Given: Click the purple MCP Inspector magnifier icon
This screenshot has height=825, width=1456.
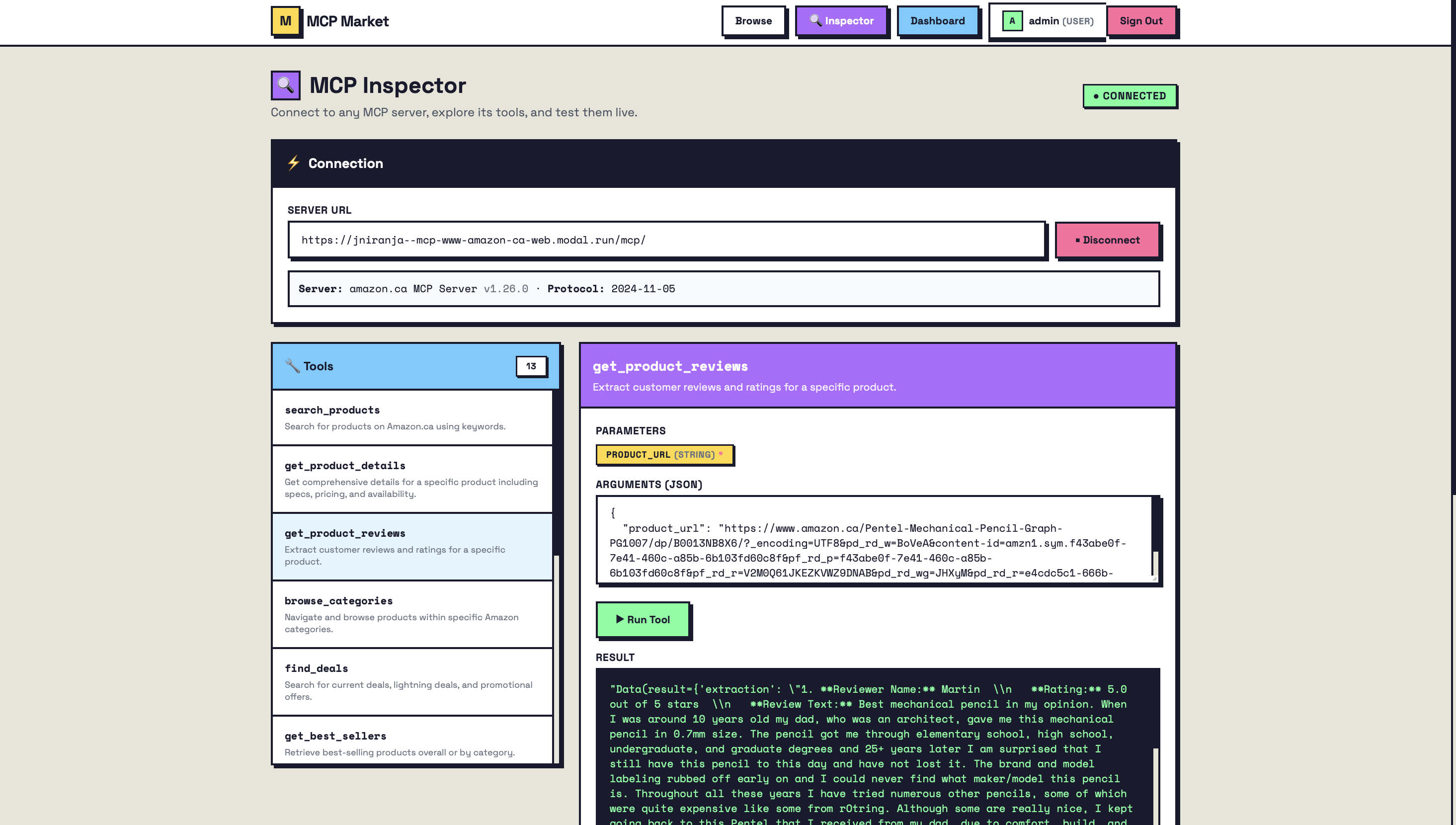Looking at the screenshot, I should [x=286, y=85].
